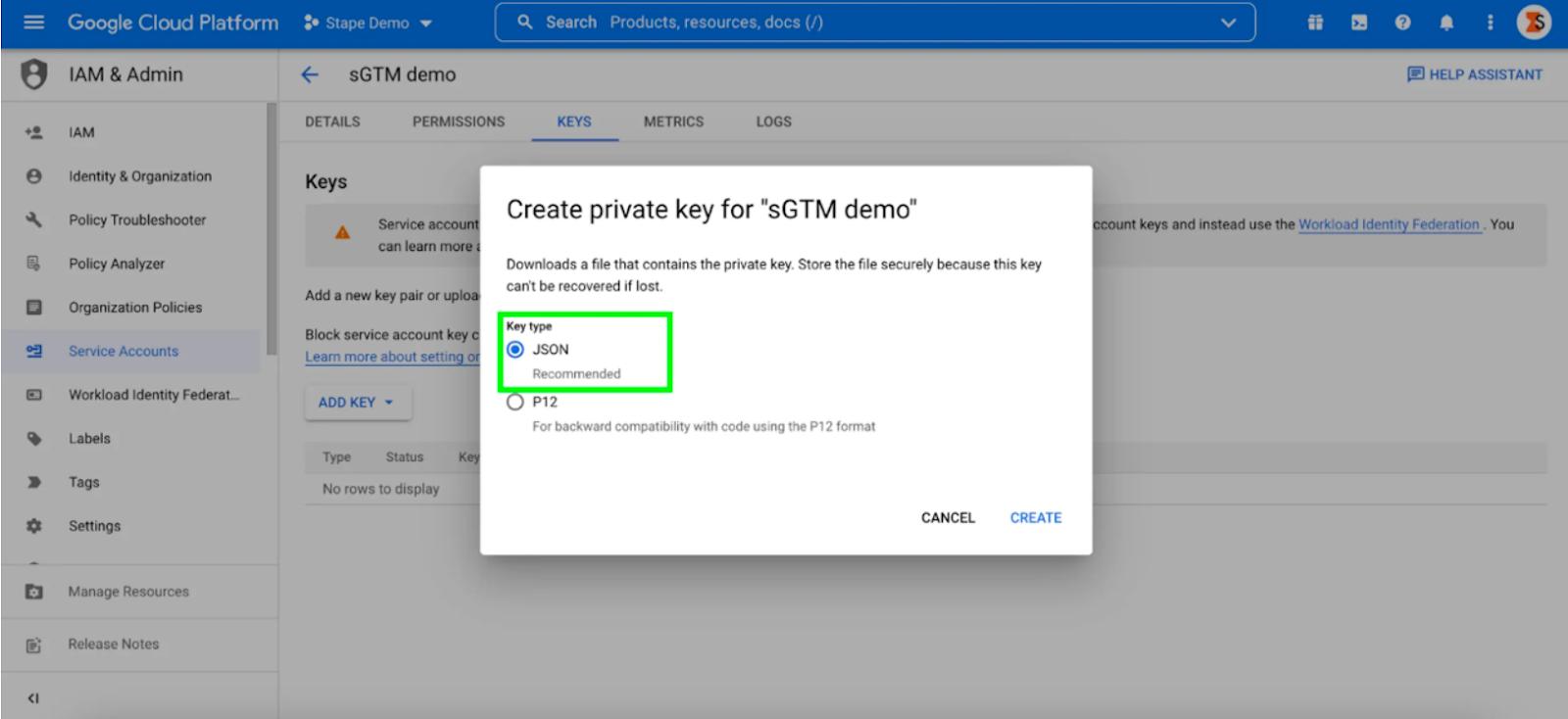This screenshot has height=719, width=1568.
Task: Click the IAM add-person icon
Action: [34, 132]
